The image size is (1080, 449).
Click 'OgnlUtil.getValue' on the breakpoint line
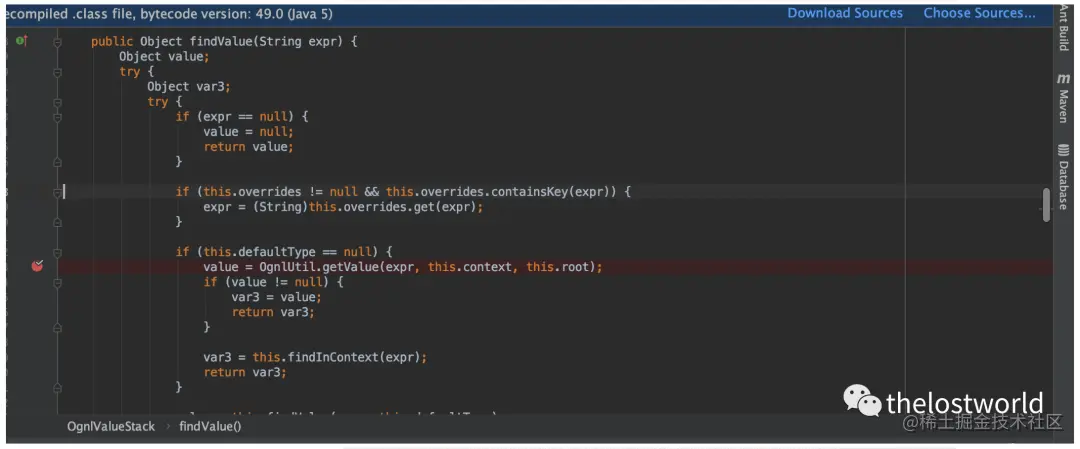[318, 267]
